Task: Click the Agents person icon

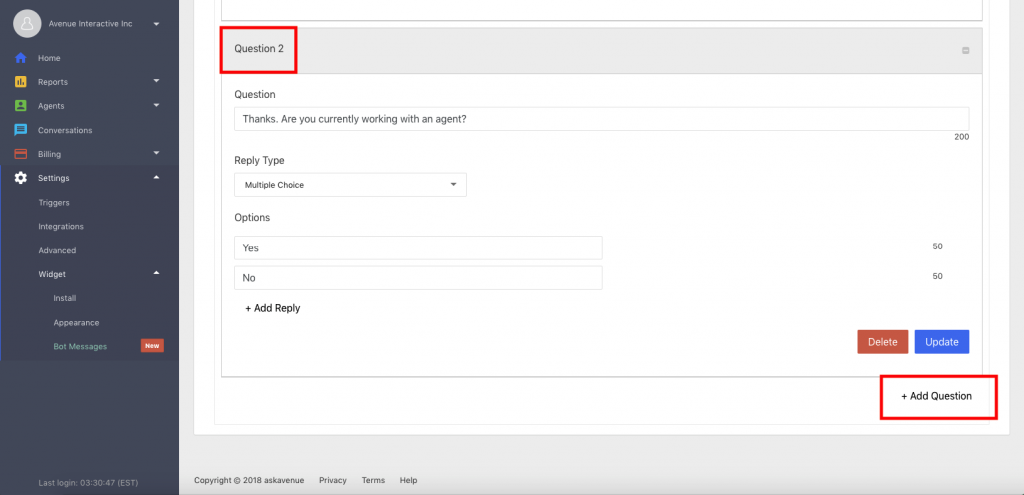Action: click(21, 106)
